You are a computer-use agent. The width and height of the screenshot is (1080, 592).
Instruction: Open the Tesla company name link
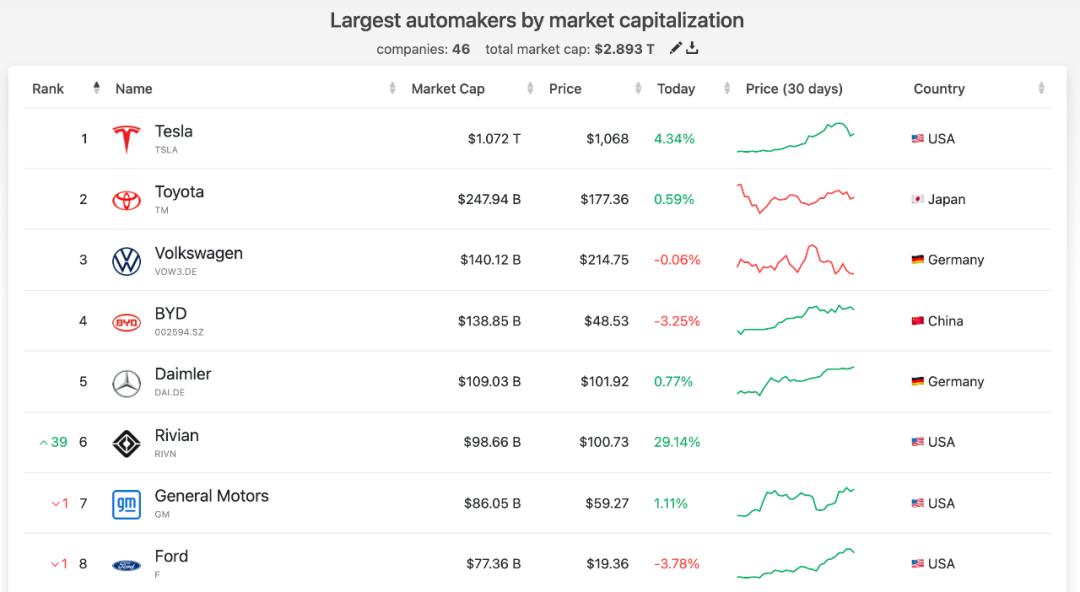(x=174, y=131)
